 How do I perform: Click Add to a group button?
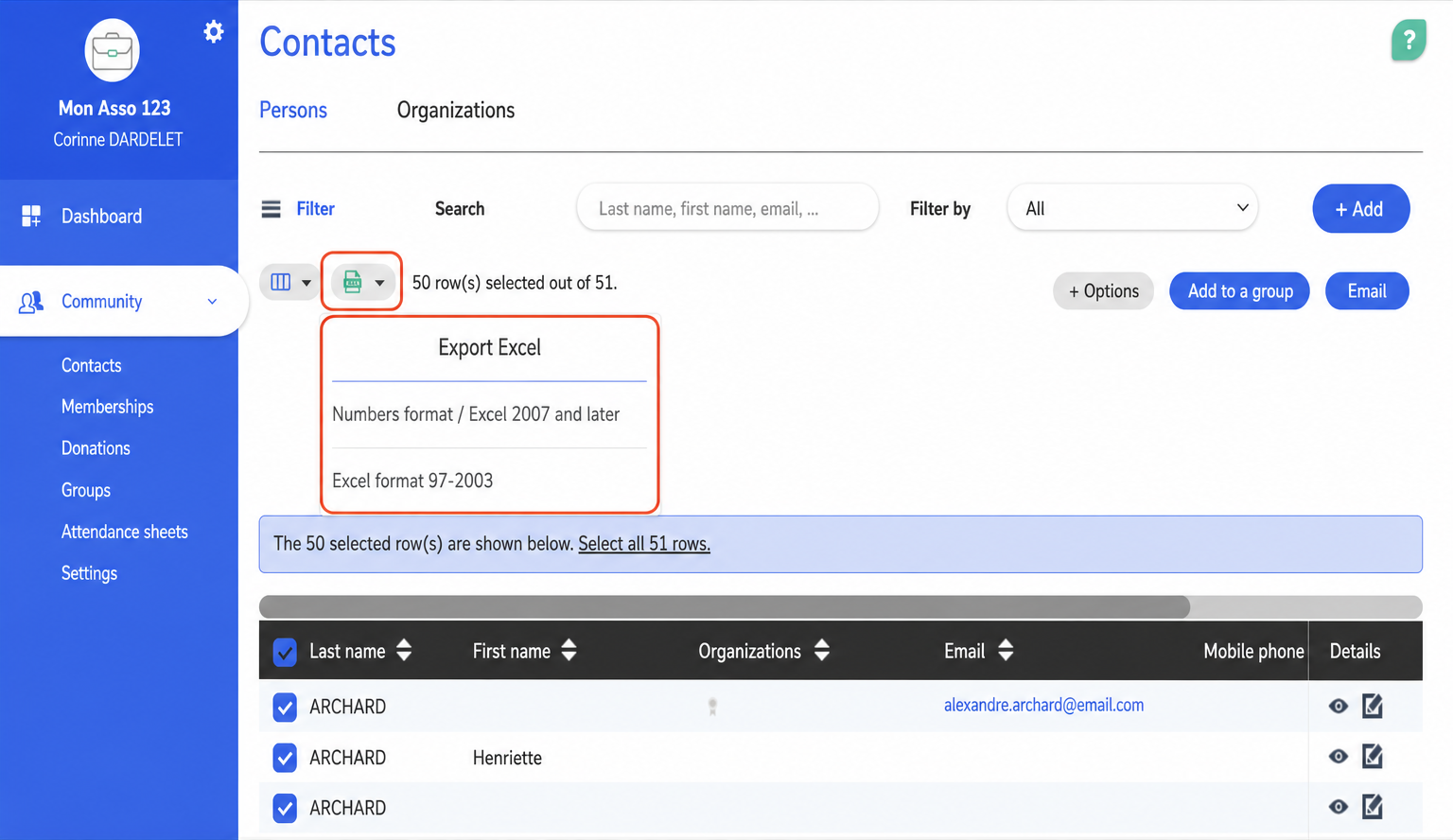pos(1239,291)
